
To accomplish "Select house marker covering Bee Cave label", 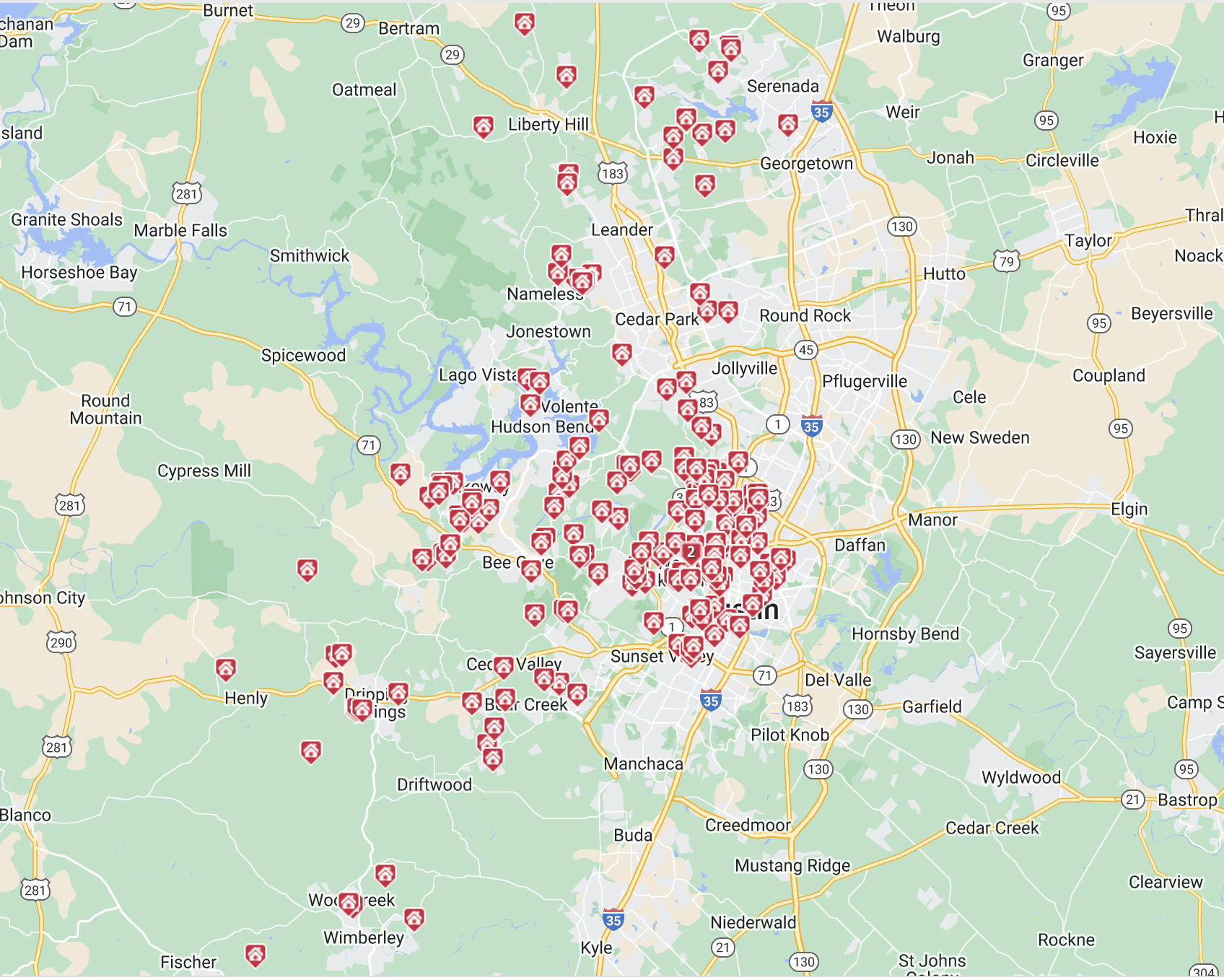I will pyautogui.click(x=531, y=571).
